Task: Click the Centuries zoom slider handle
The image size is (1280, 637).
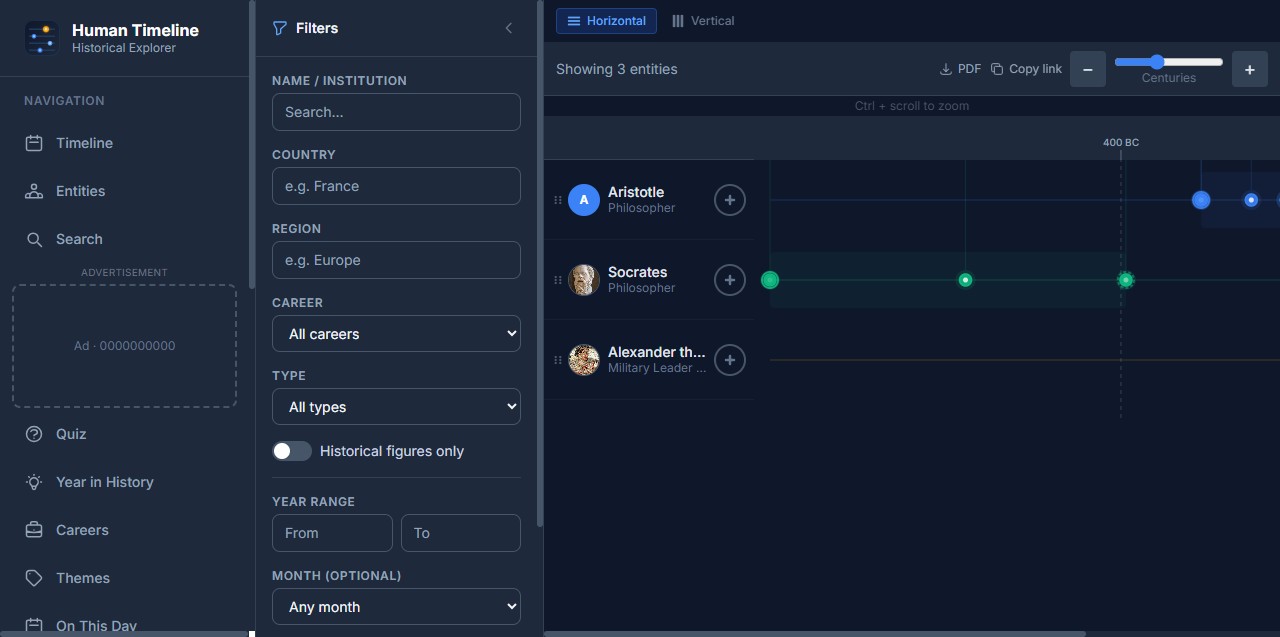Action: [1157, 62]
